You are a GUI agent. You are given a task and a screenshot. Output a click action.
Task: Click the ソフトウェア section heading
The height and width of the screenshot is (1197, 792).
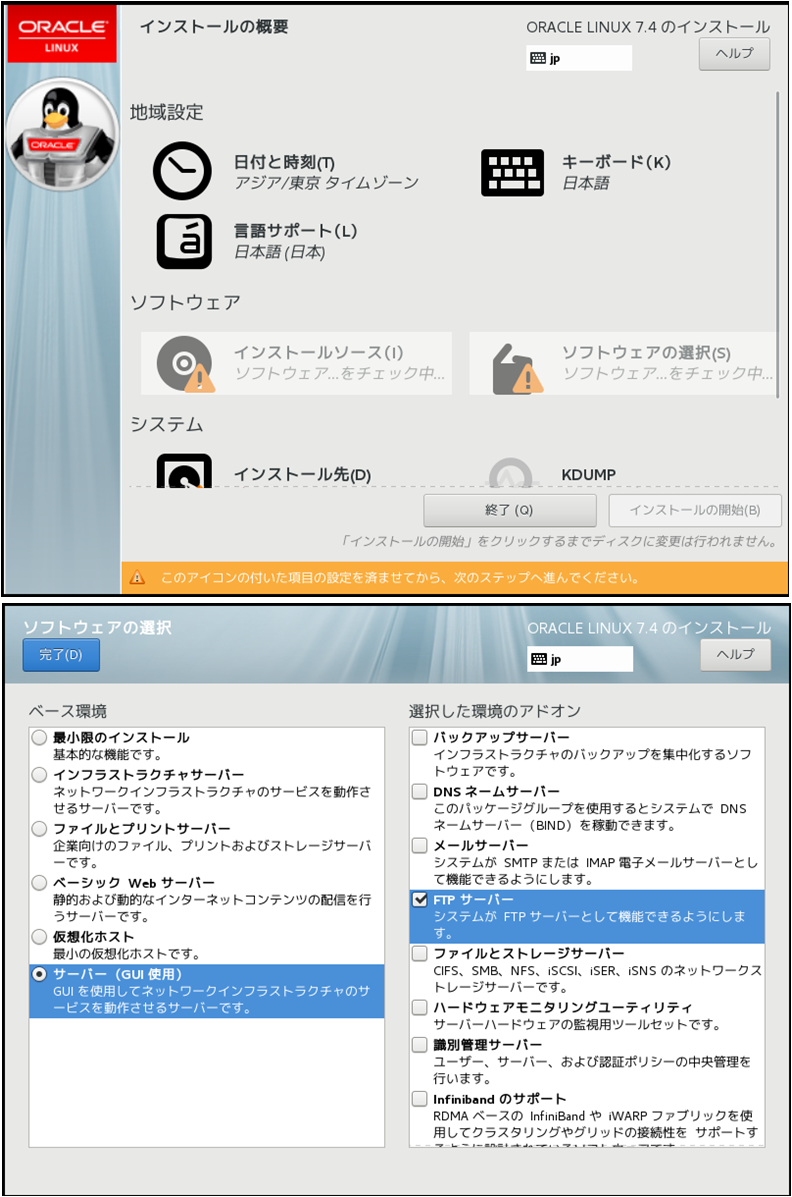(x=185, y=302)
